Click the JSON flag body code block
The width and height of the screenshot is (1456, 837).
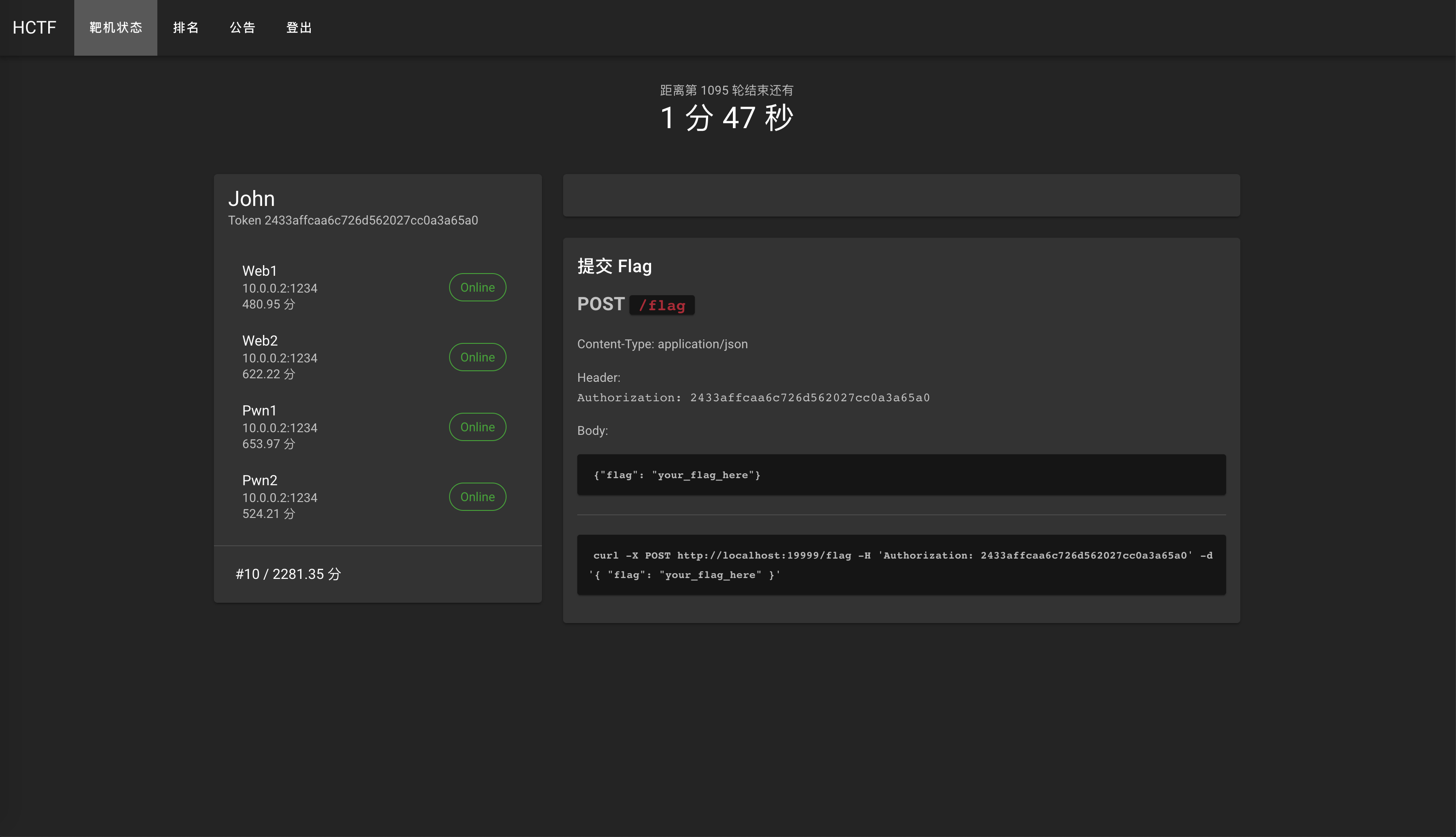[x=901, y=475]
